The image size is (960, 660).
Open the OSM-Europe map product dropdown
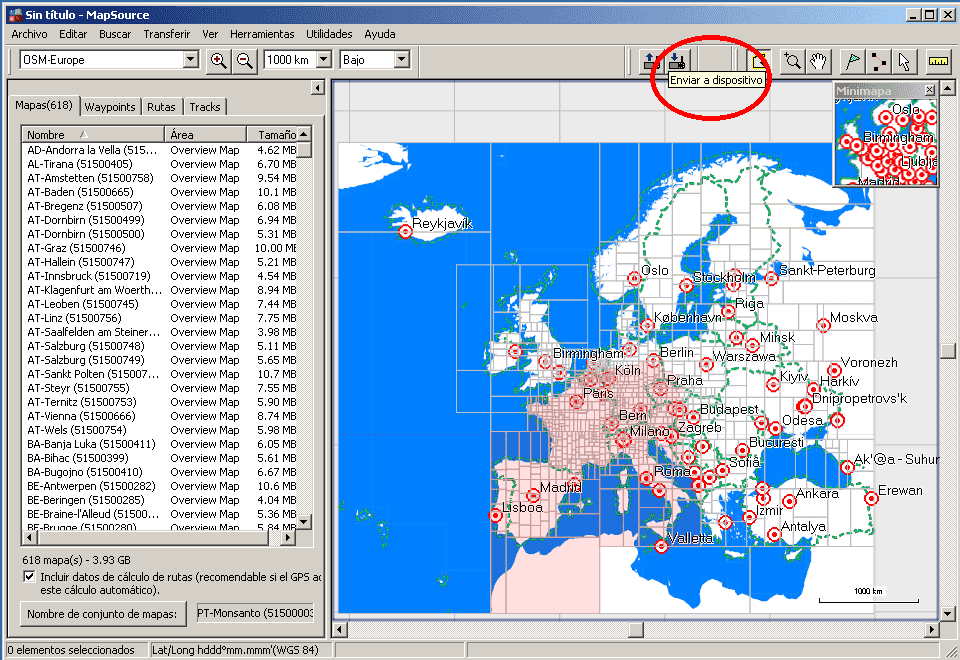(191, 59)
